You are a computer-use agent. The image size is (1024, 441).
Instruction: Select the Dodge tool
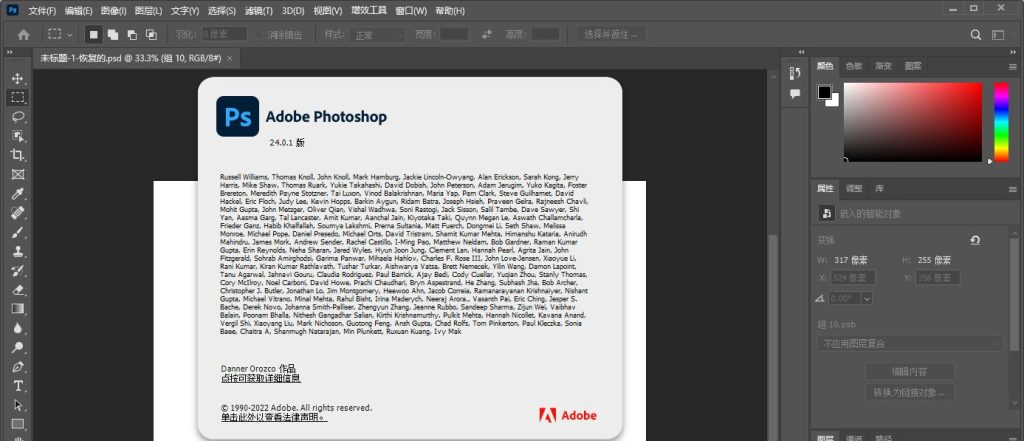[x=18, y=347]
